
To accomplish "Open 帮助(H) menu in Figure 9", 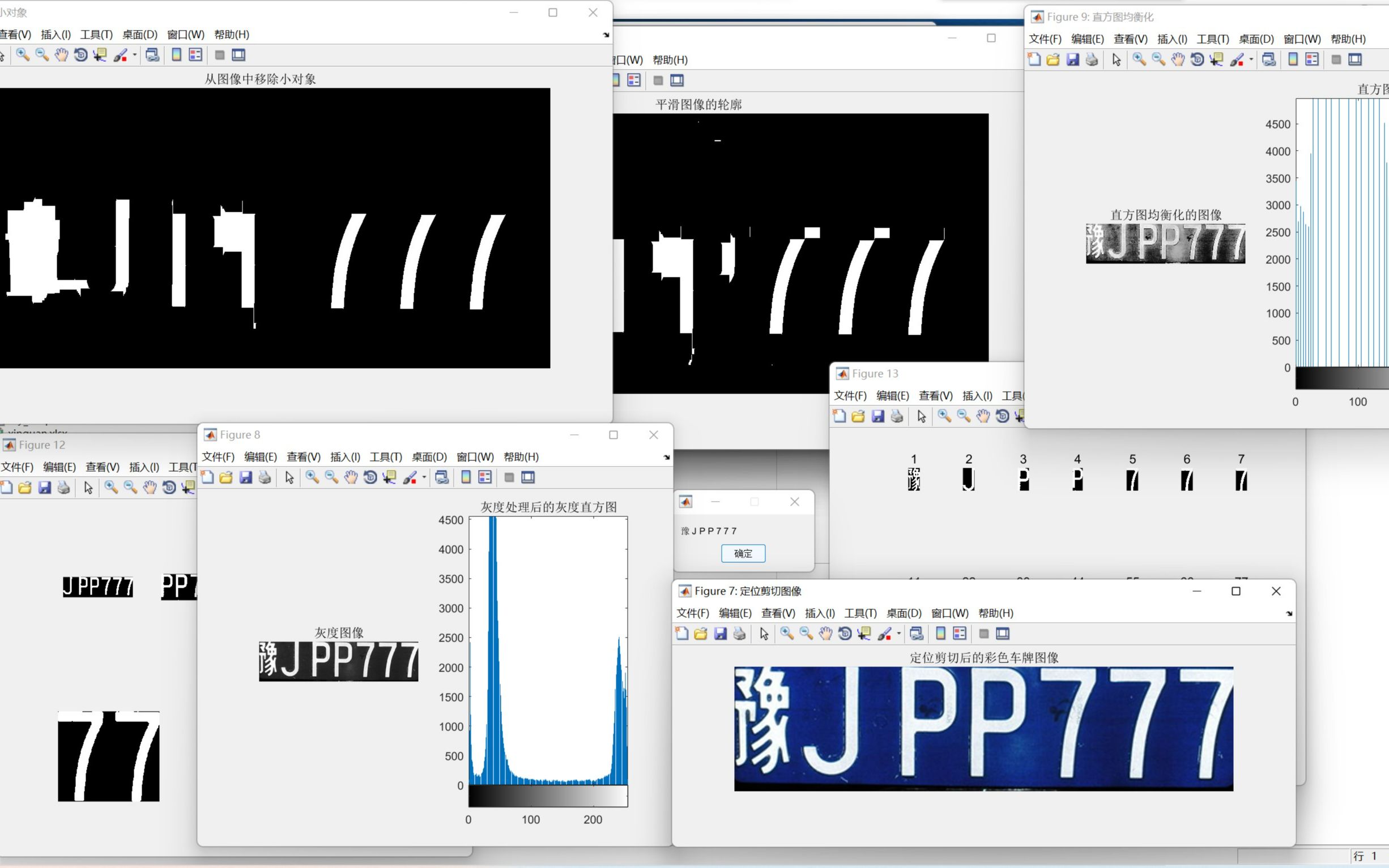I will pos(1348,39).
